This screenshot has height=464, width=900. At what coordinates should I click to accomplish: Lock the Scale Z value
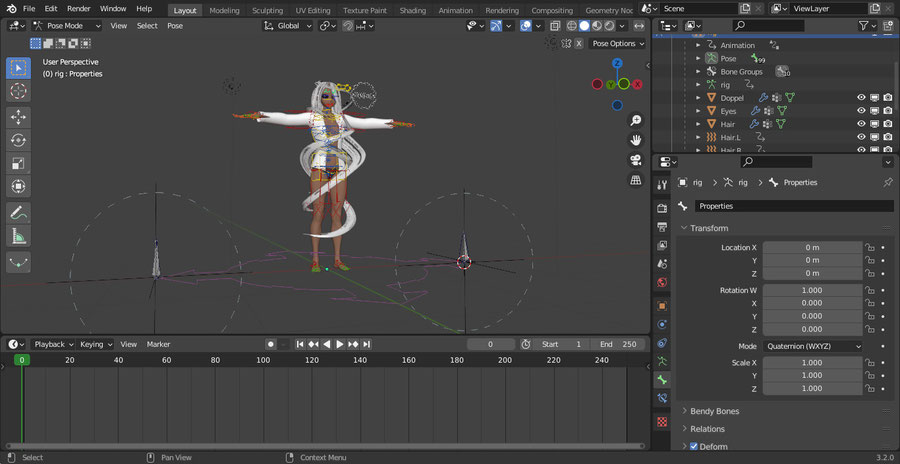[x=870, y=388]
